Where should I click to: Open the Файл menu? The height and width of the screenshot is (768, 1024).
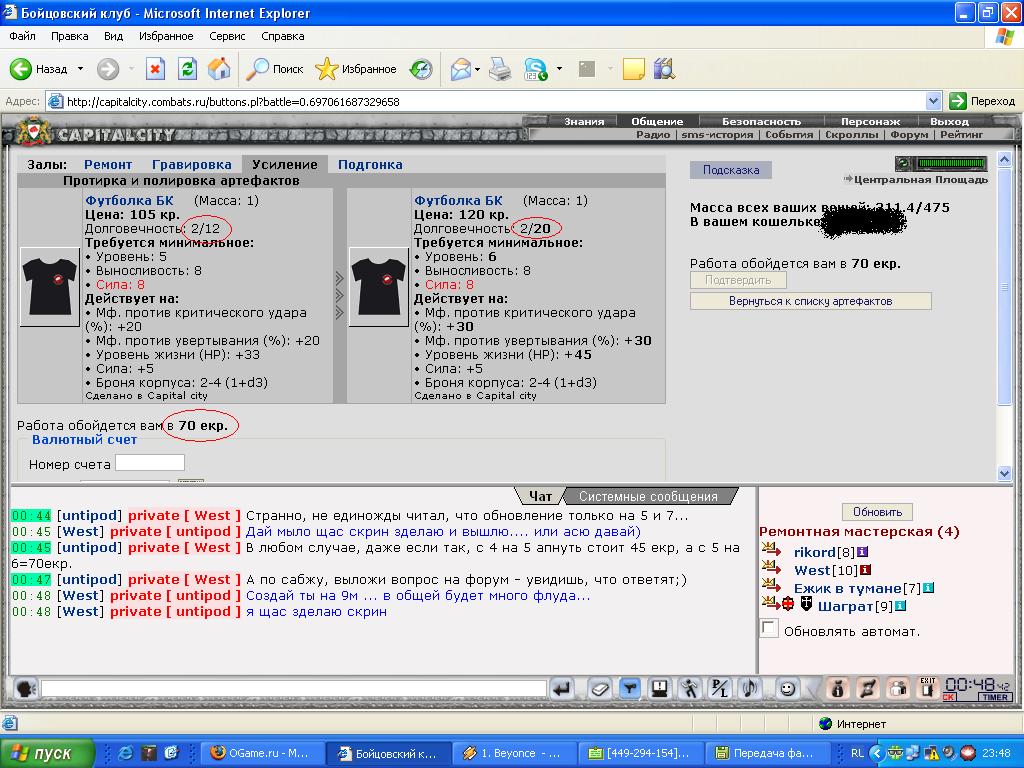point(22,36)
